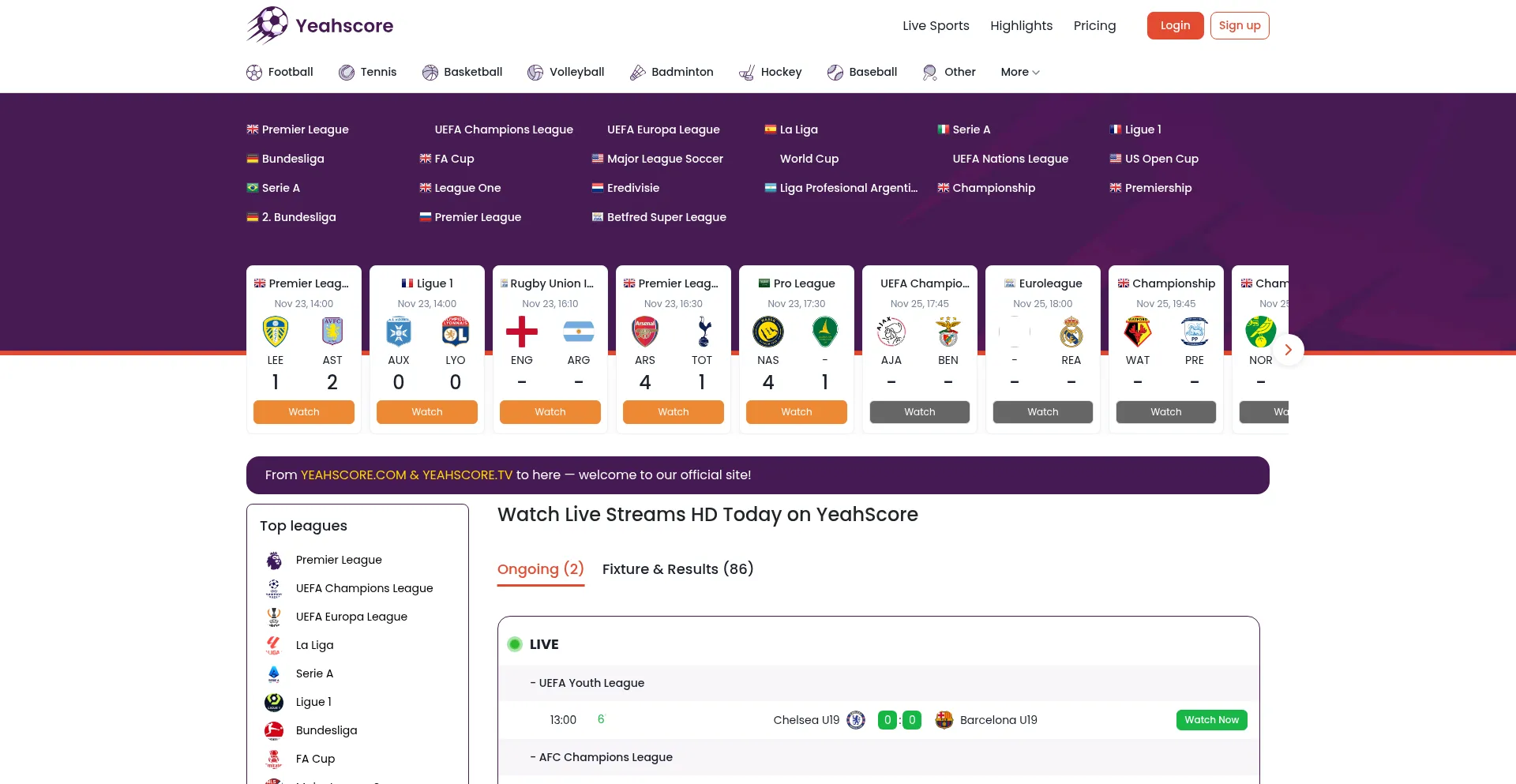The width and height of the screenshot is (1516, 784).
Task: Select the Tennis sport icon
Action: coord(347,73)
